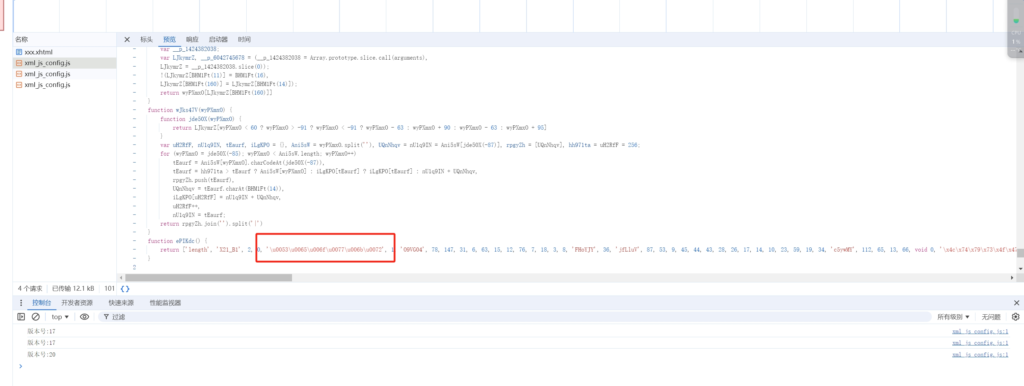Viewport: 1024px width, 386px height.
Task: Clear the console with the ban icon
Action: [x=35, y=317]
